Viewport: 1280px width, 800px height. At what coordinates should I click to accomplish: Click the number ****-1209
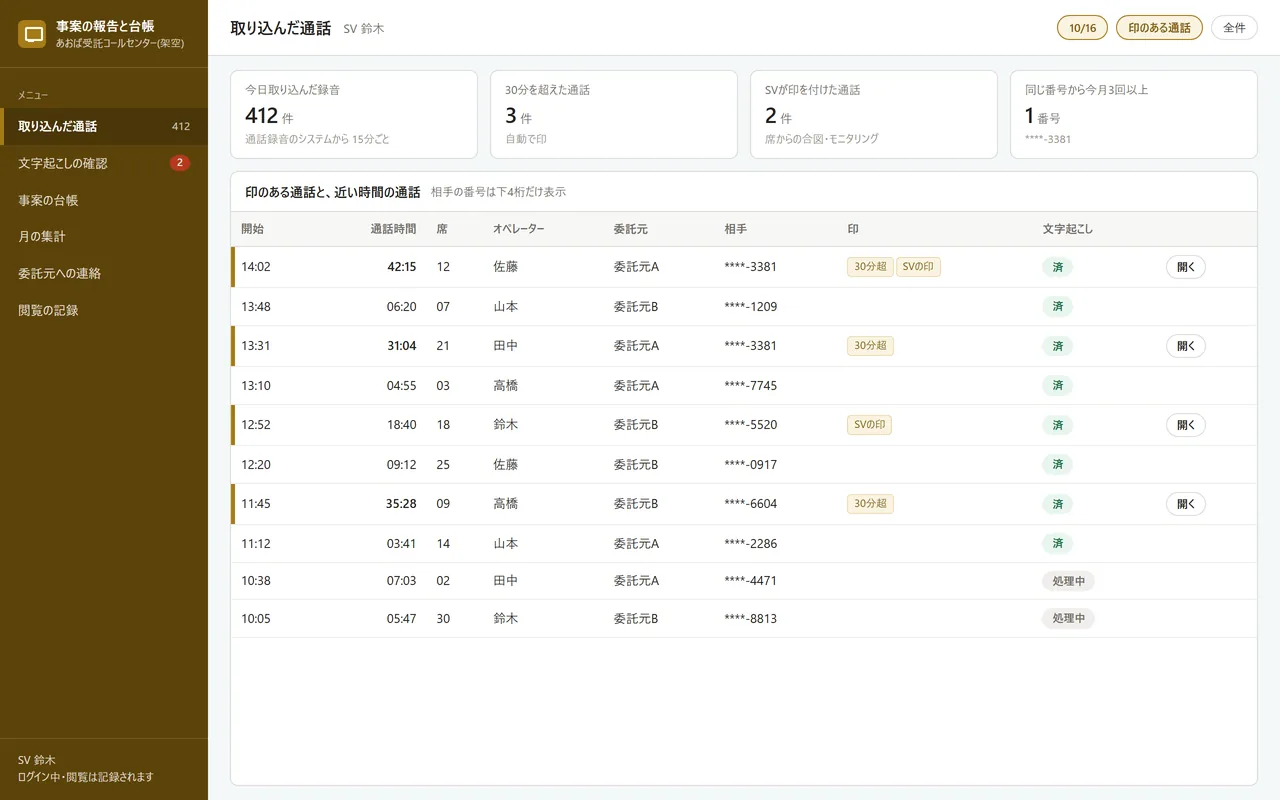point(751,307)
